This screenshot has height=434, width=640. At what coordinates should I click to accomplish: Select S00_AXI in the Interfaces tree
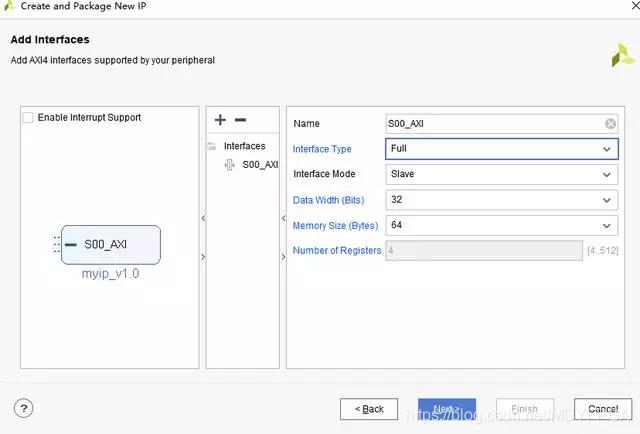(x=260, y=165)
